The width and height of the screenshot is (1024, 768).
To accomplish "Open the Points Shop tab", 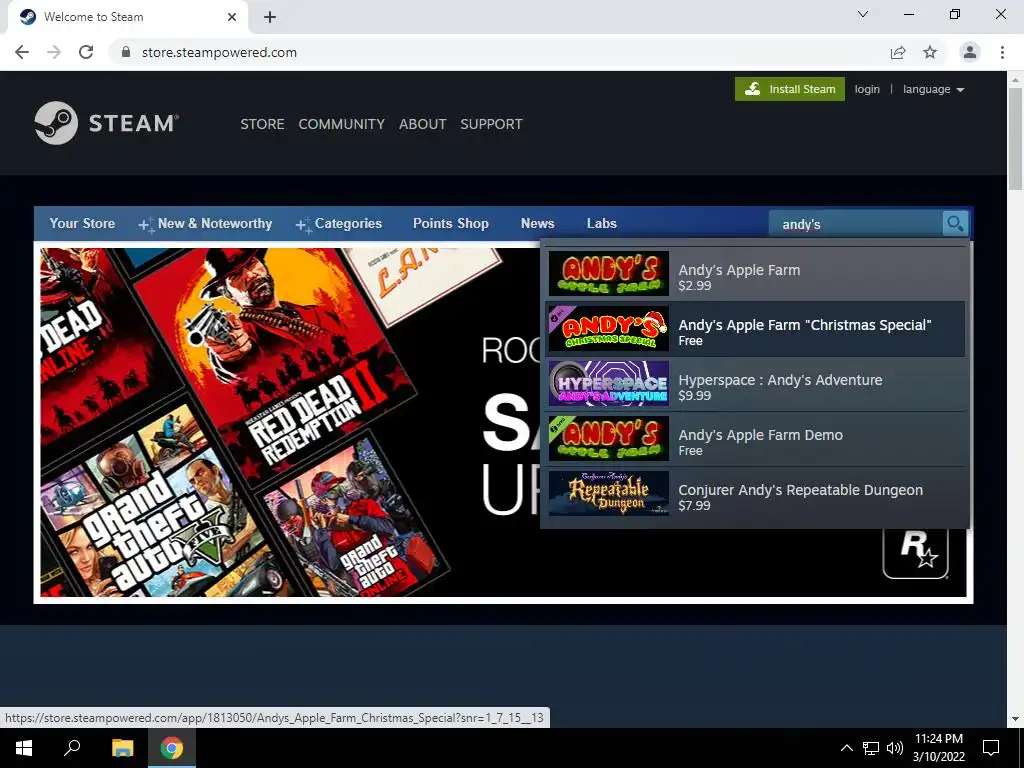I will click(451, 223).
